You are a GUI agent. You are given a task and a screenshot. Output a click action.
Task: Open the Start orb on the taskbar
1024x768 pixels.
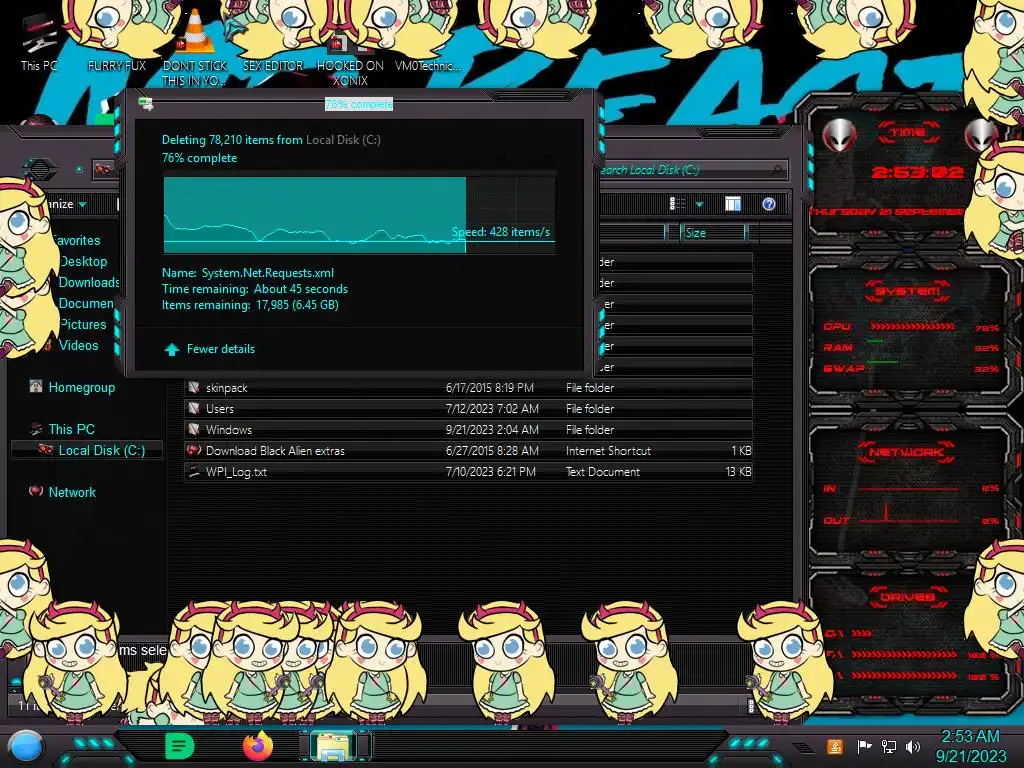26,748
